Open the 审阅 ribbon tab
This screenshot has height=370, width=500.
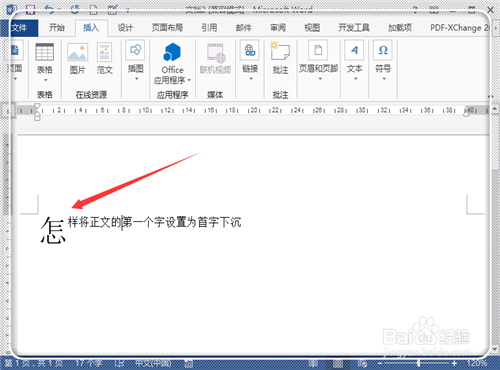point(278,28)
